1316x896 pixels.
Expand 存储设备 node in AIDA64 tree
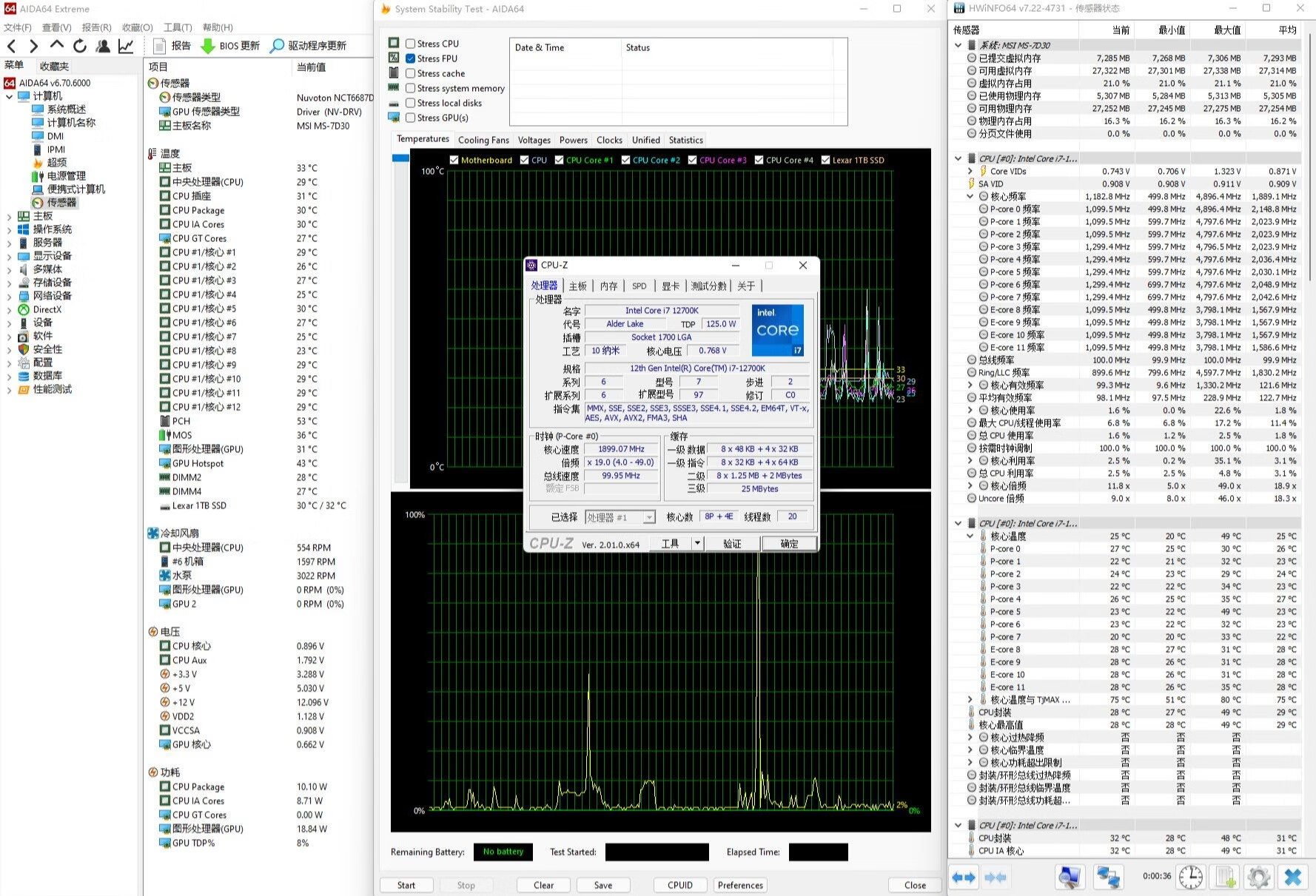point(9,283)
